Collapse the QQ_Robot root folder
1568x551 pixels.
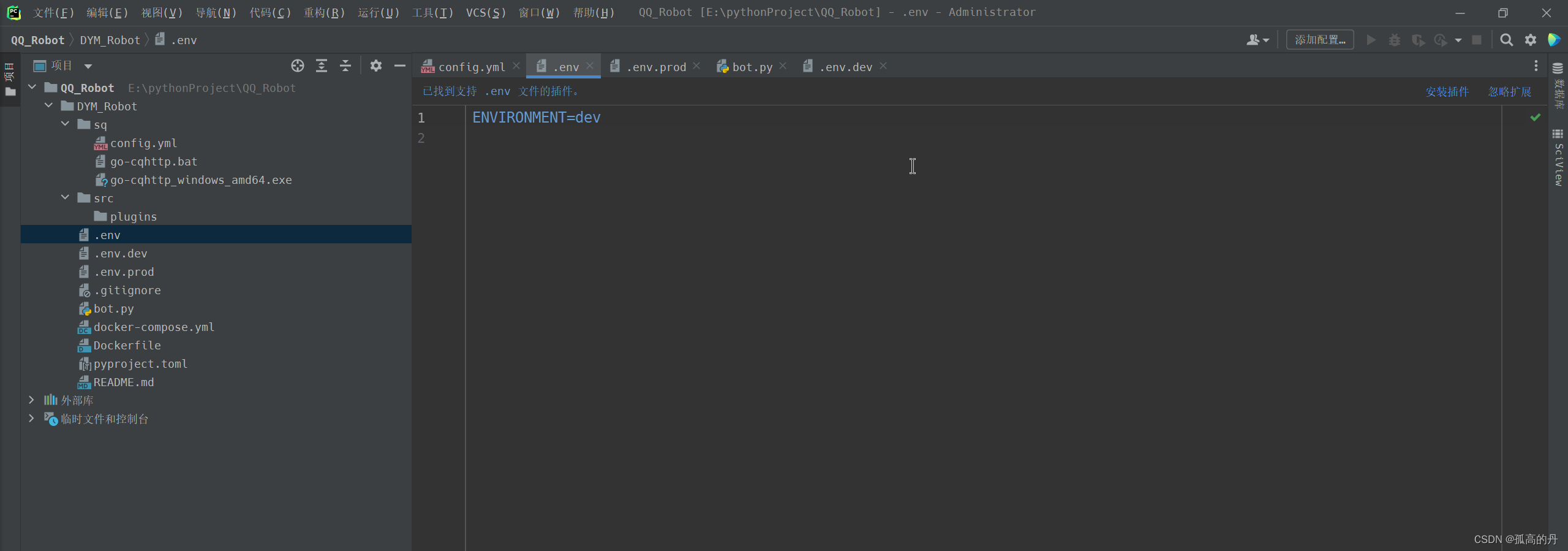(x=32, y=88)
